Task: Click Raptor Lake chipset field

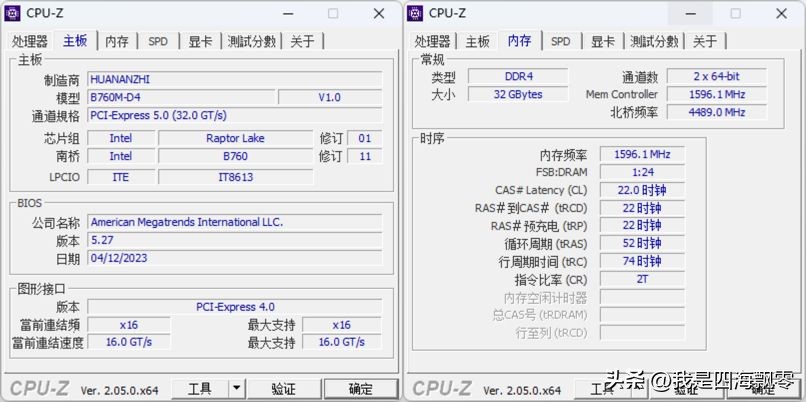Action: click(235, 138)
